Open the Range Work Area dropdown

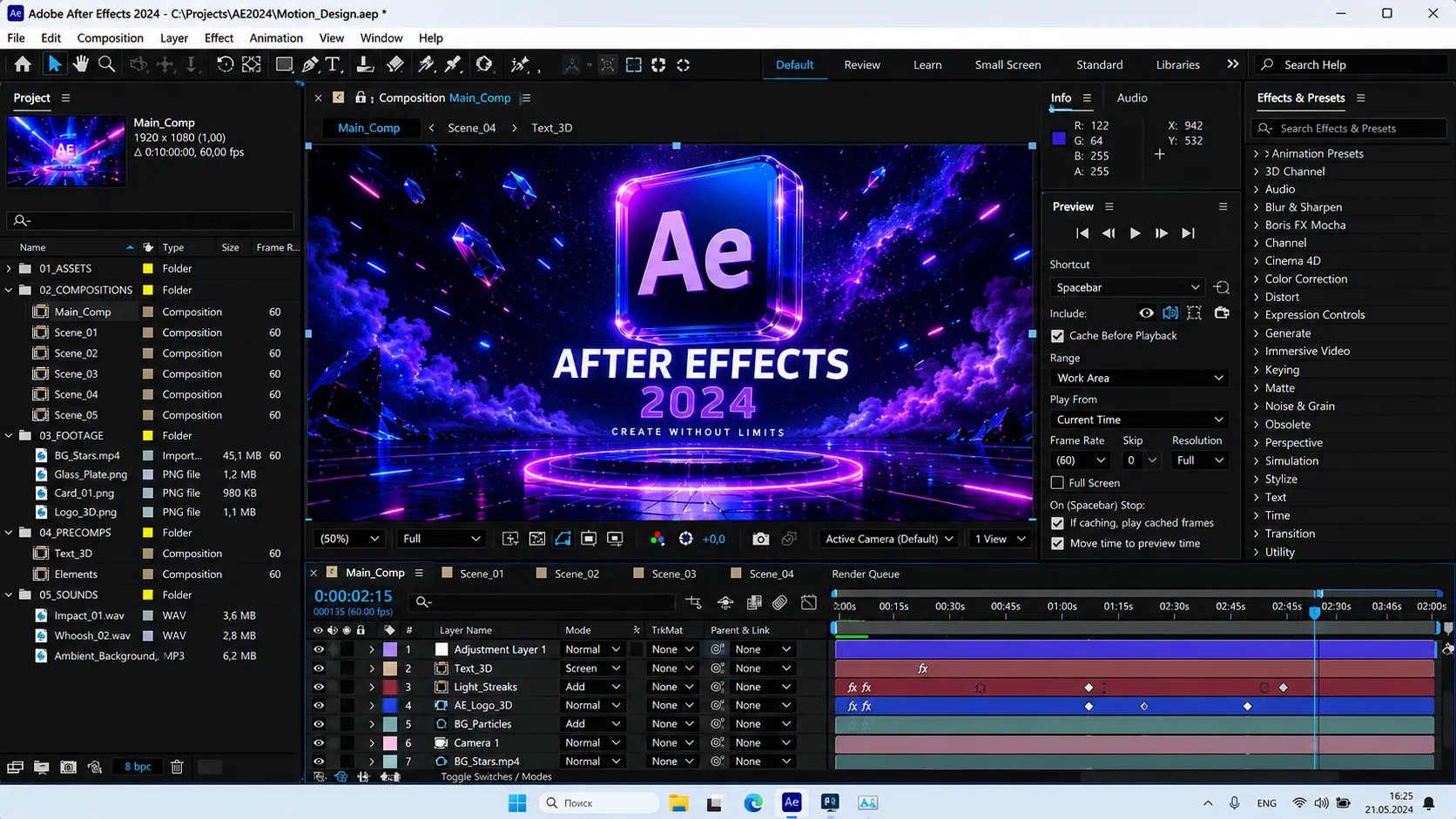point(1139,378)
